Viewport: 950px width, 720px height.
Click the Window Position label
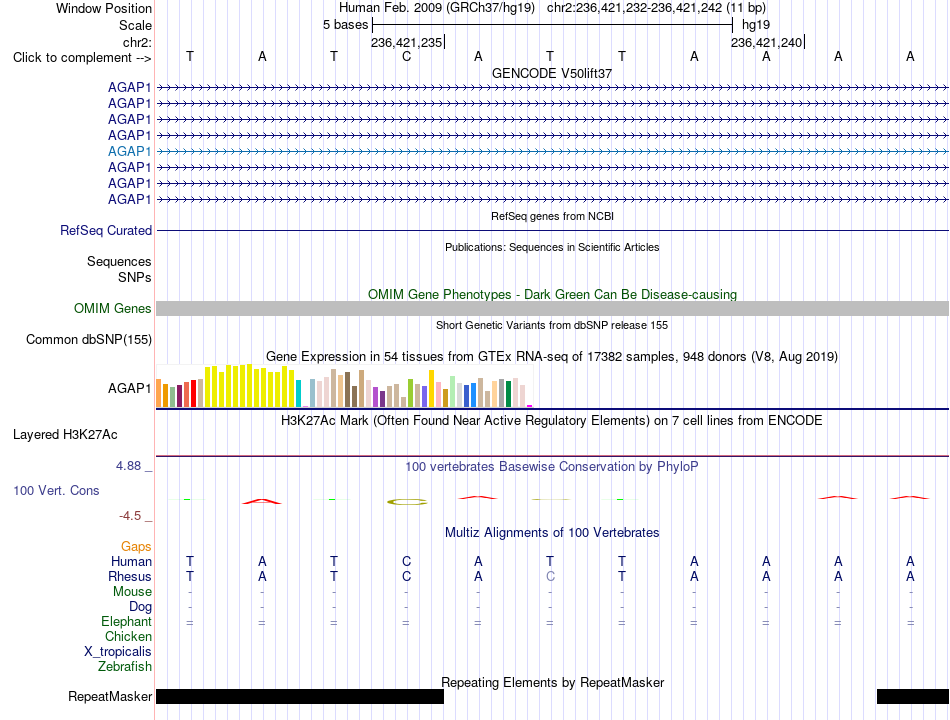coord(104,8)
